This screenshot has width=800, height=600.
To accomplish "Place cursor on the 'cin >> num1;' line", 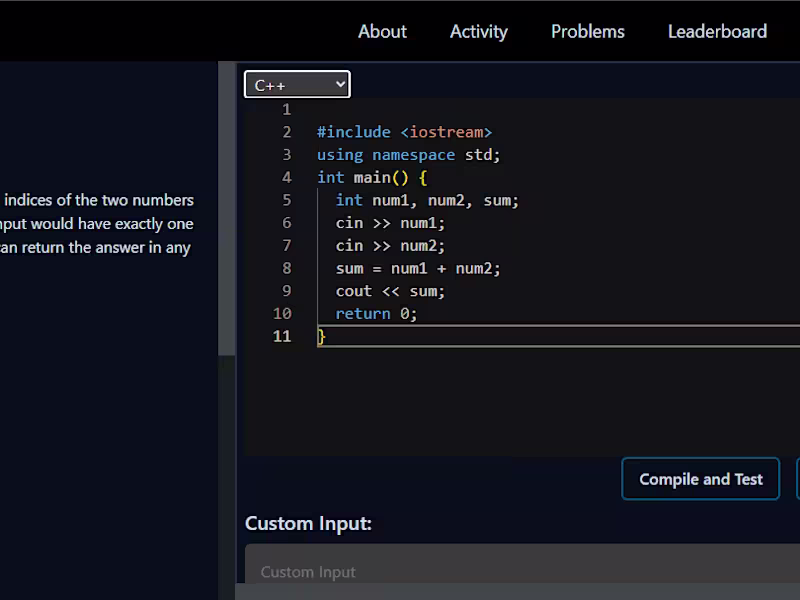I will coord(390,223).
